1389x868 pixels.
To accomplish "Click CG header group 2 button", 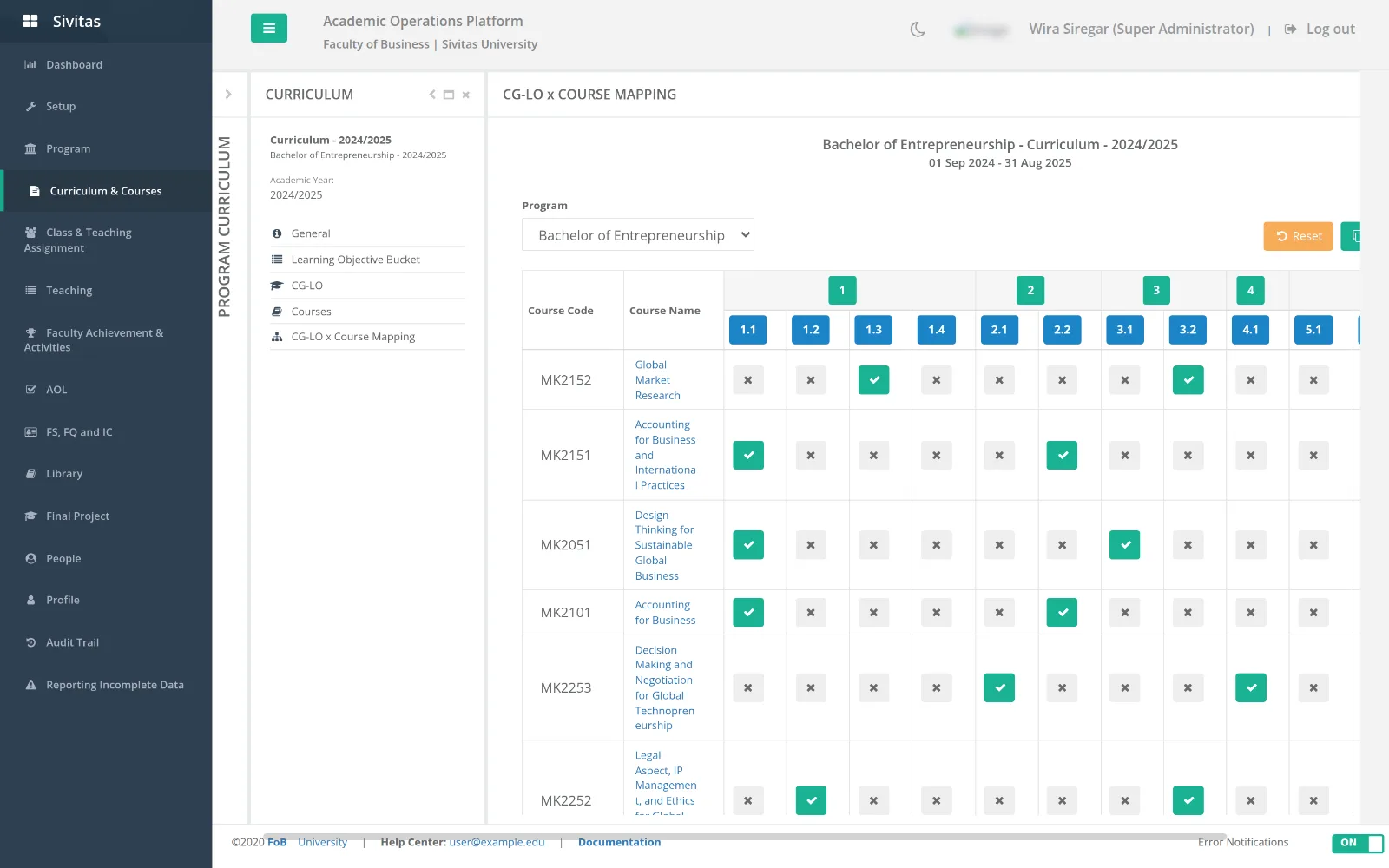I will click(1030, 291).
